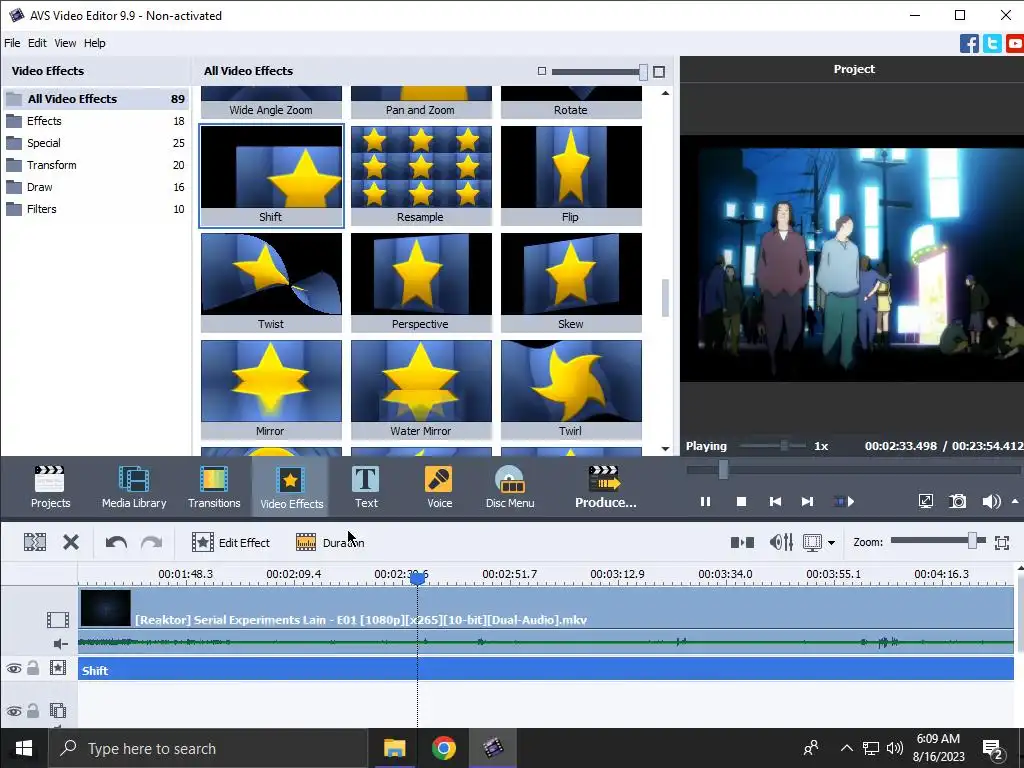Click the large thumbnails icon
This screenshot has width=1024, height=768.
(x=659, y=71)
